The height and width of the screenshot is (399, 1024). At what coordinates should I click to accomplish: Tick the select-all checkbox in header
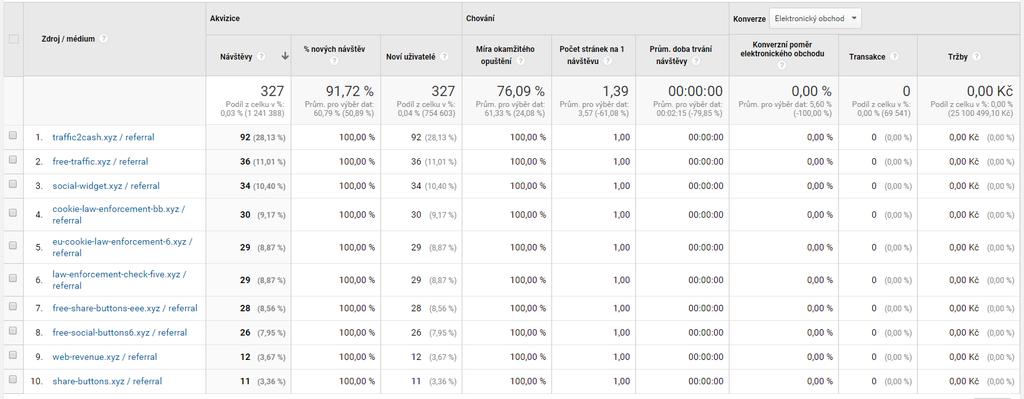[13, 39]
